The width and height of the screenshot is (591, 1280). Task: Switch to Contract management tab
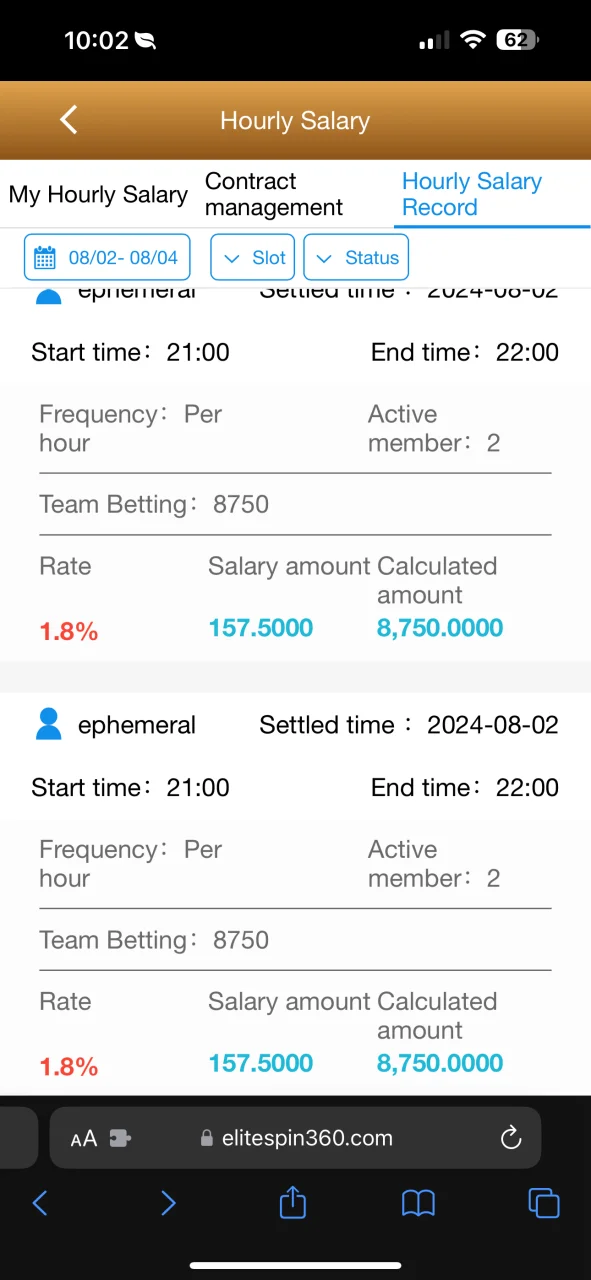click(274, 194)
